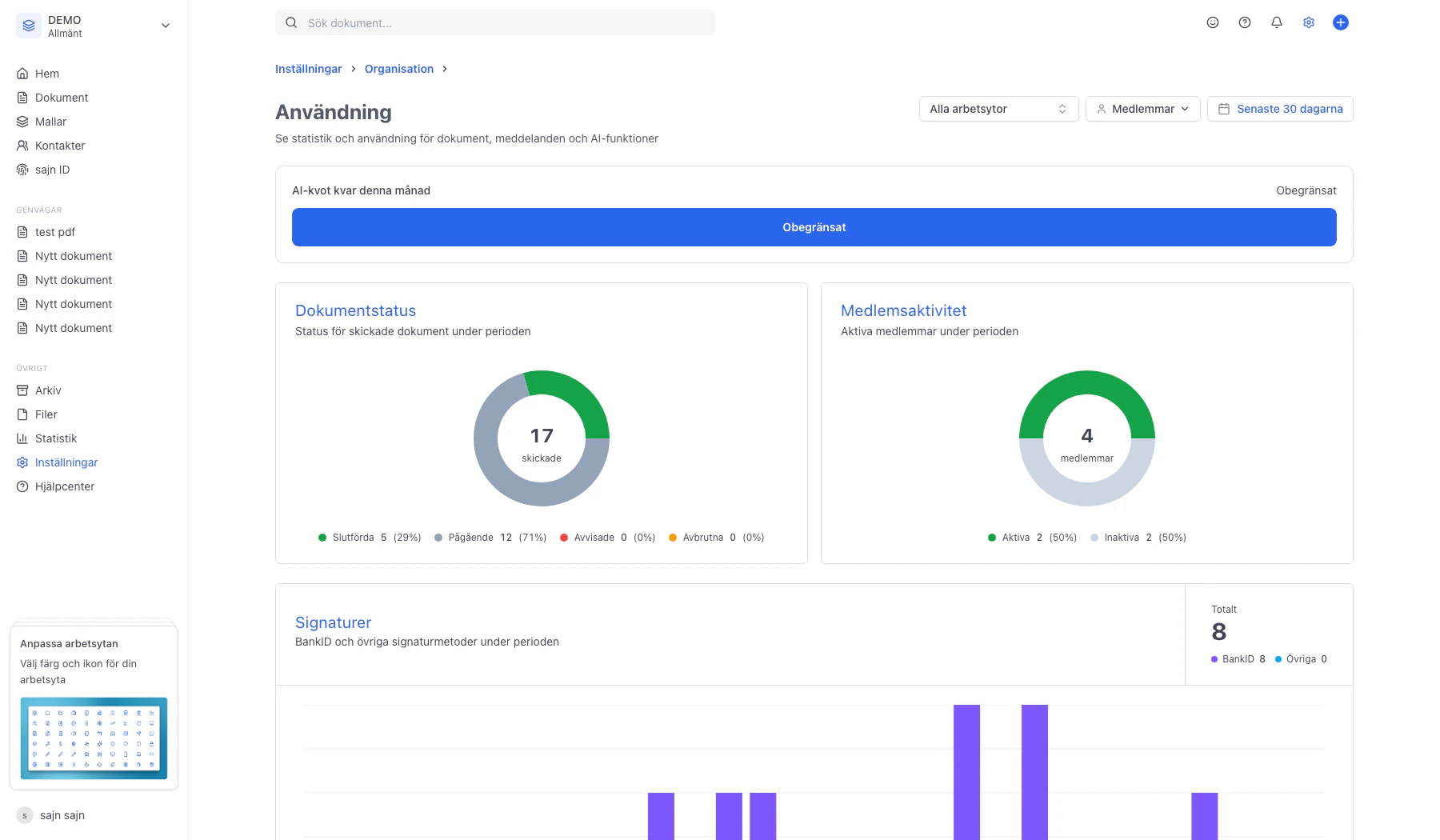Click Inställningar breadcrumb link
This screenshot has height=840, width=1440.
pyautogui.click(x=308, y=69)
